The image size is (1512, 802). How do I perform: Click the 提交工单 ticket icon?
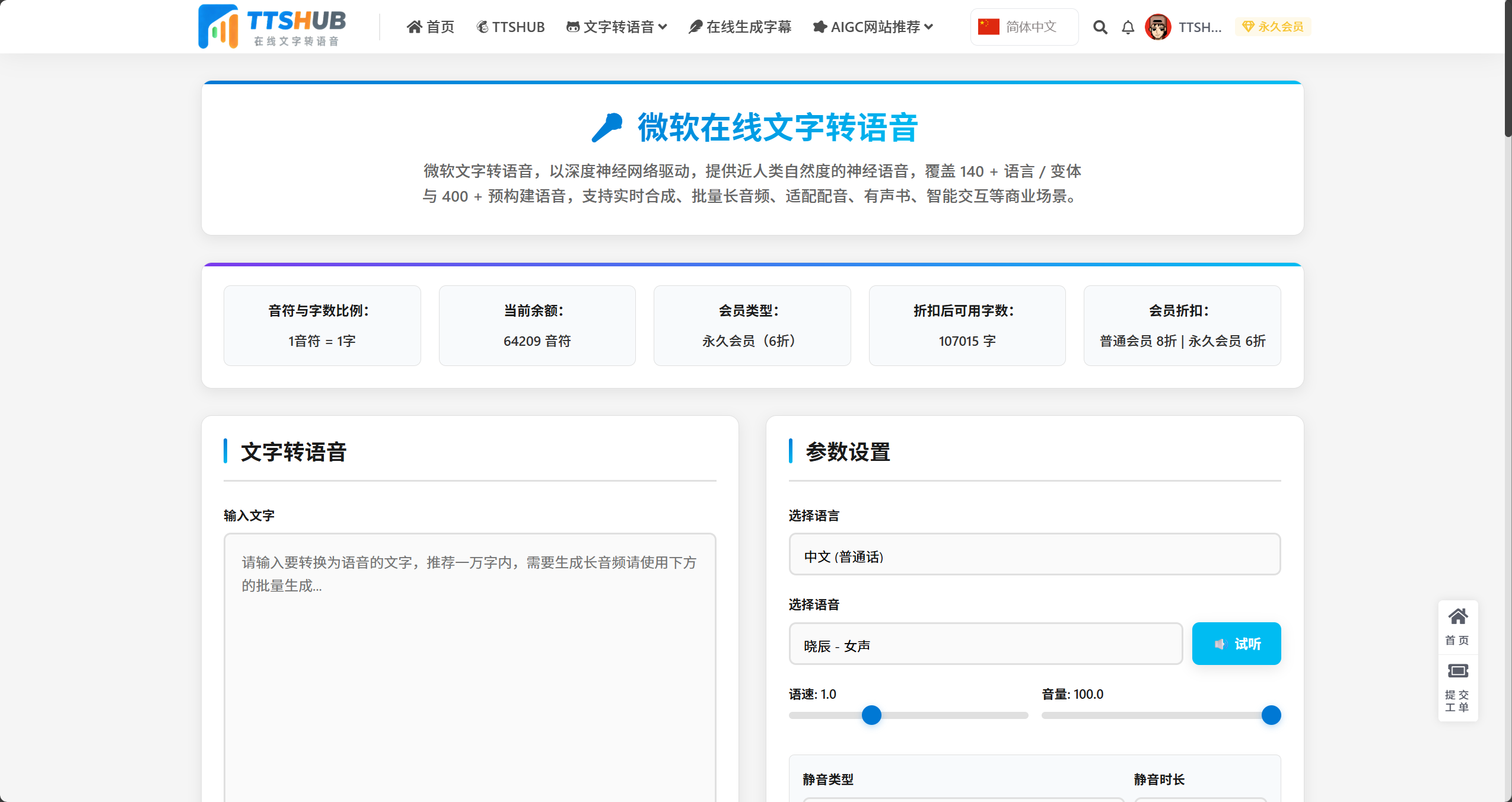click(x=1458, y=671)
